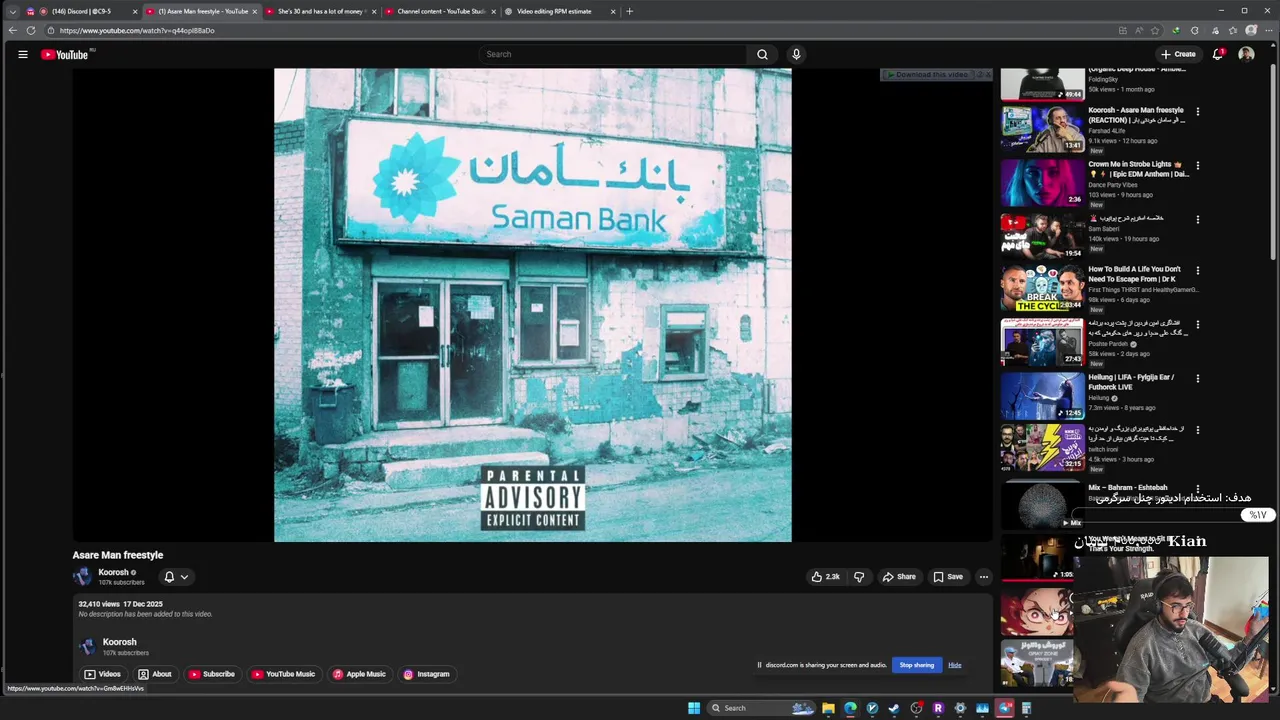
Task: Click Subscribe chip in description
Action: pos(212,674)
